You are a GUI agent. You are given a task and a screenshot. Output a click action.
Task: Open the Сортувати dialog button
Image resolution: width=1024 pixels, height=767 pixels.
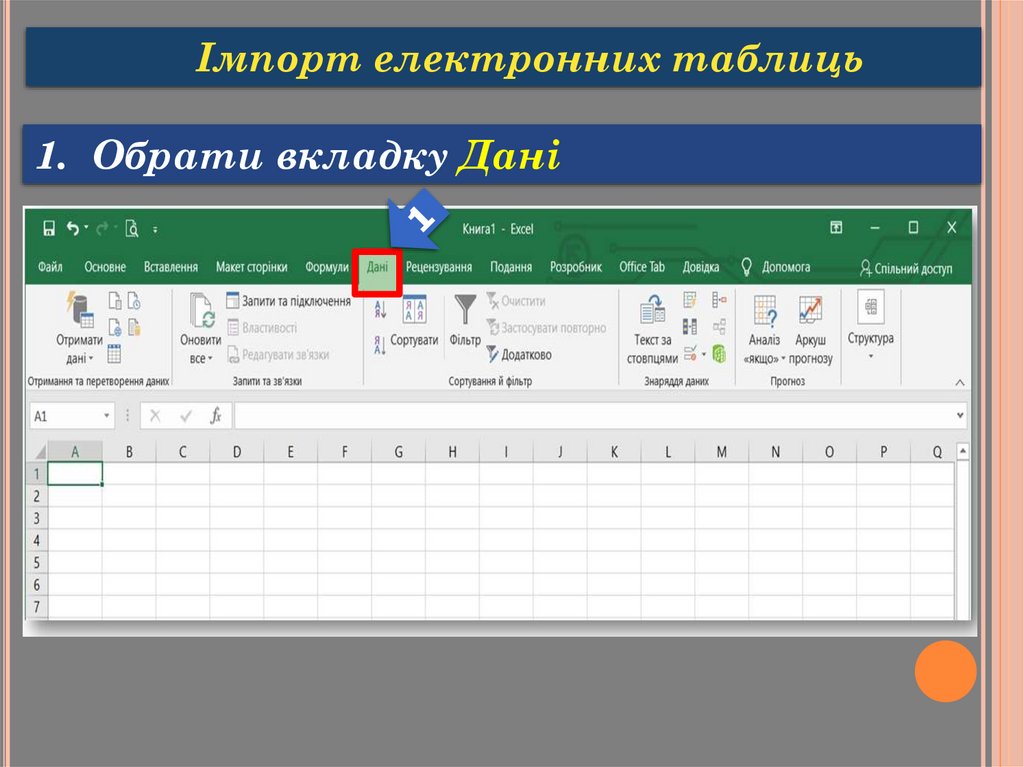[x=415, y=321]
